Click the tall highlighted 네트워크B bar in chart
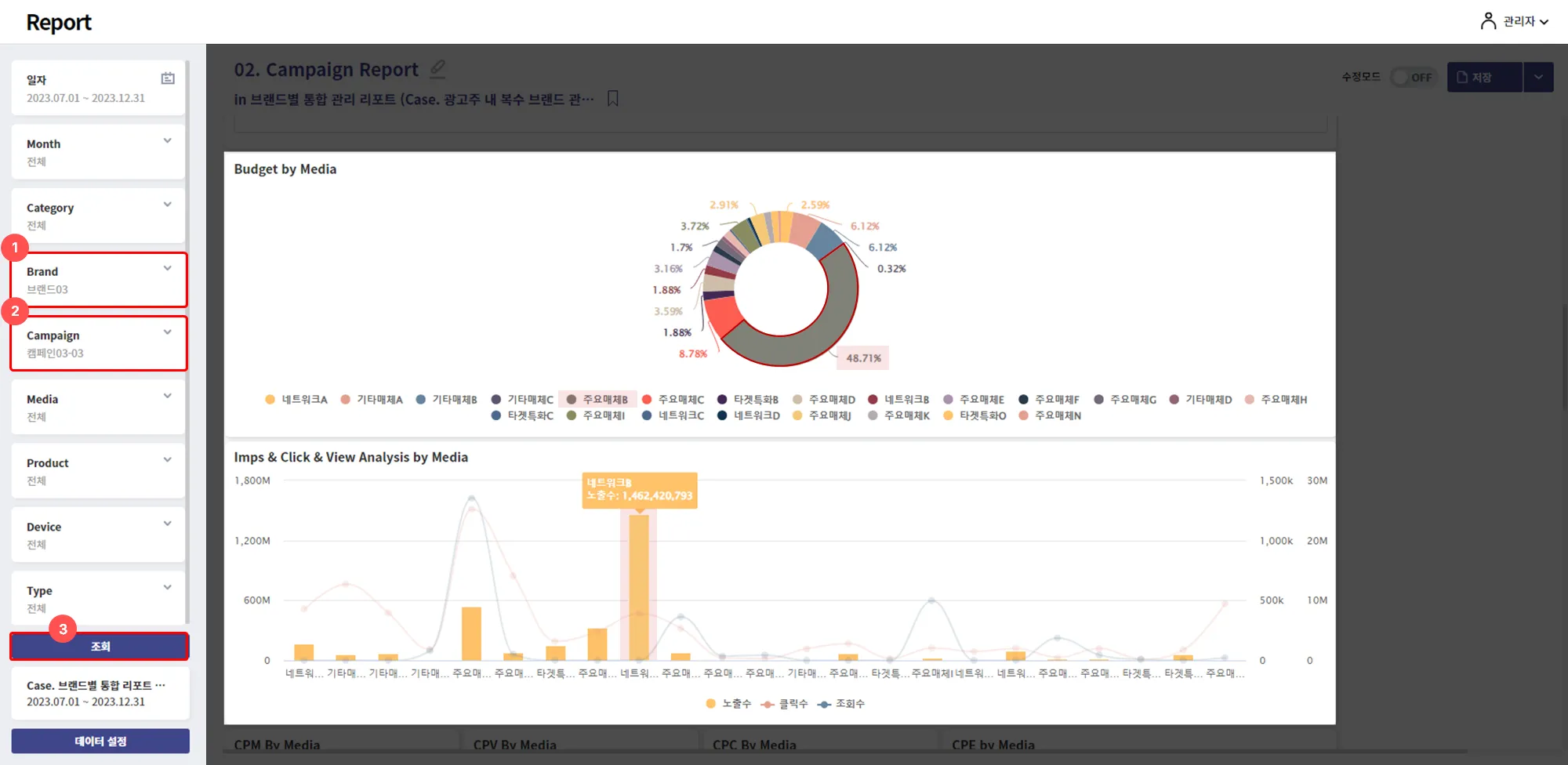This screenshot has height=765, width=1568. pos(639,587)
